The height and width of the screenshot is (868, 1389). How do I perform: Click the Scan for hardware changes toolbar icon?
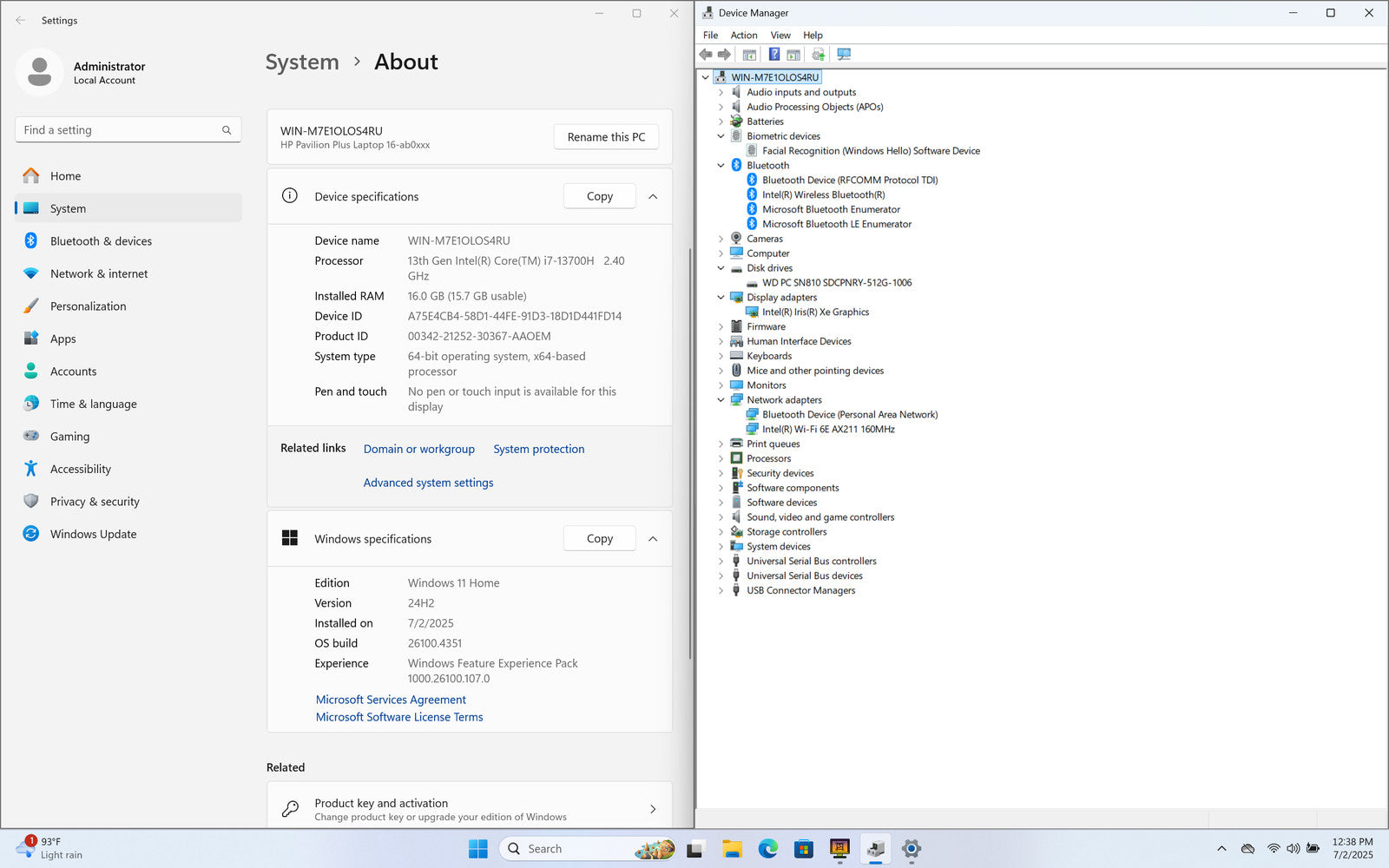pos(843,55)
